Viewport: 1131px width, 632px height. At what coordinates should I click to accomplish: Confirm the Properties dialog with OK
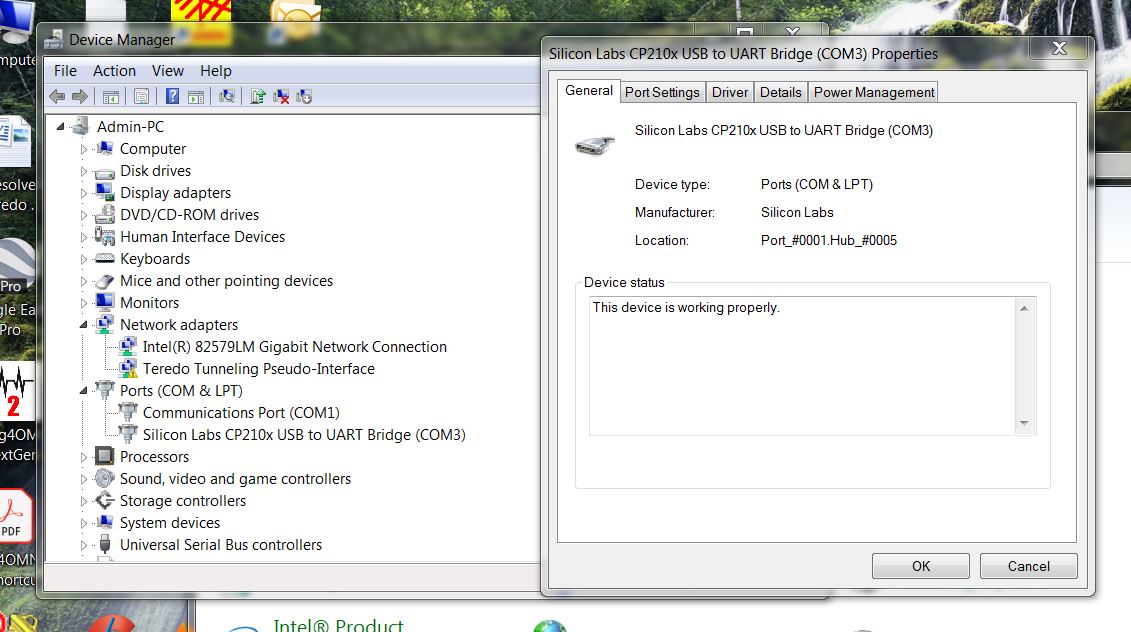920,566
